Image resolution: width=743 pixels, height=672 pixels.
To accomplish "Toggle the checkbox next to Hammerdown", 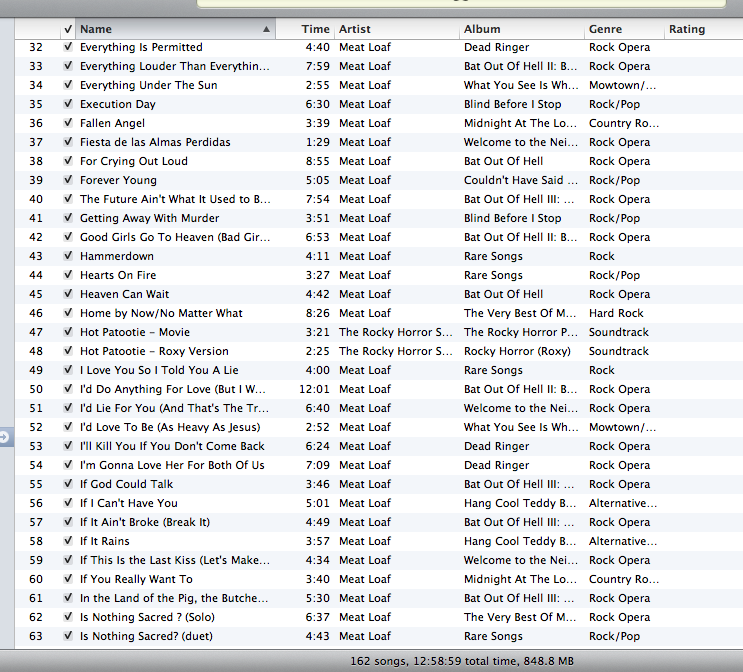I will (x=67, y=256).
